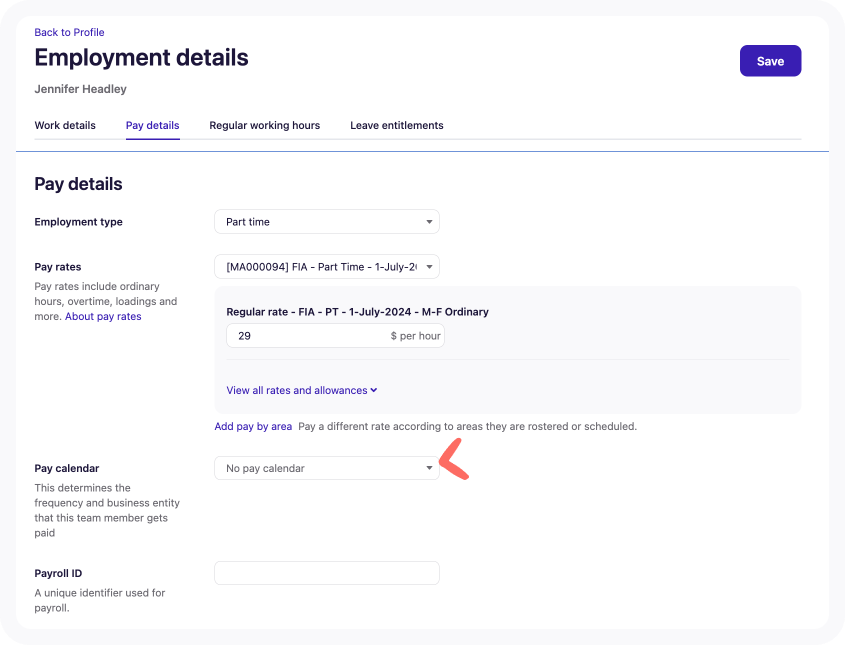The height and width of the screenshot is (645, 845).
Task: Click the '$ per hour' unit text
Action: [415, 336]
